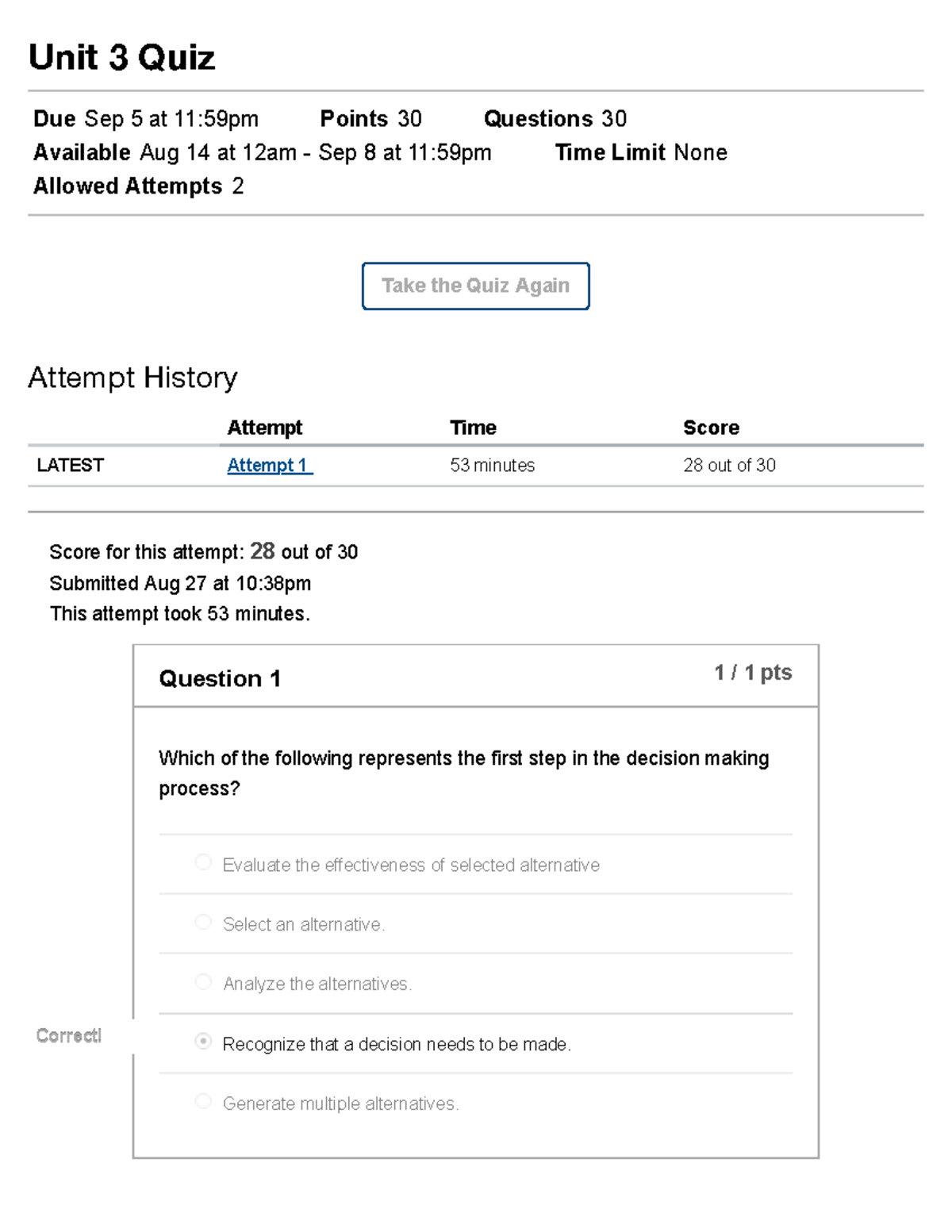
Task: Click the Time column header
Action: pyautogui.click(x=473, y=428)
